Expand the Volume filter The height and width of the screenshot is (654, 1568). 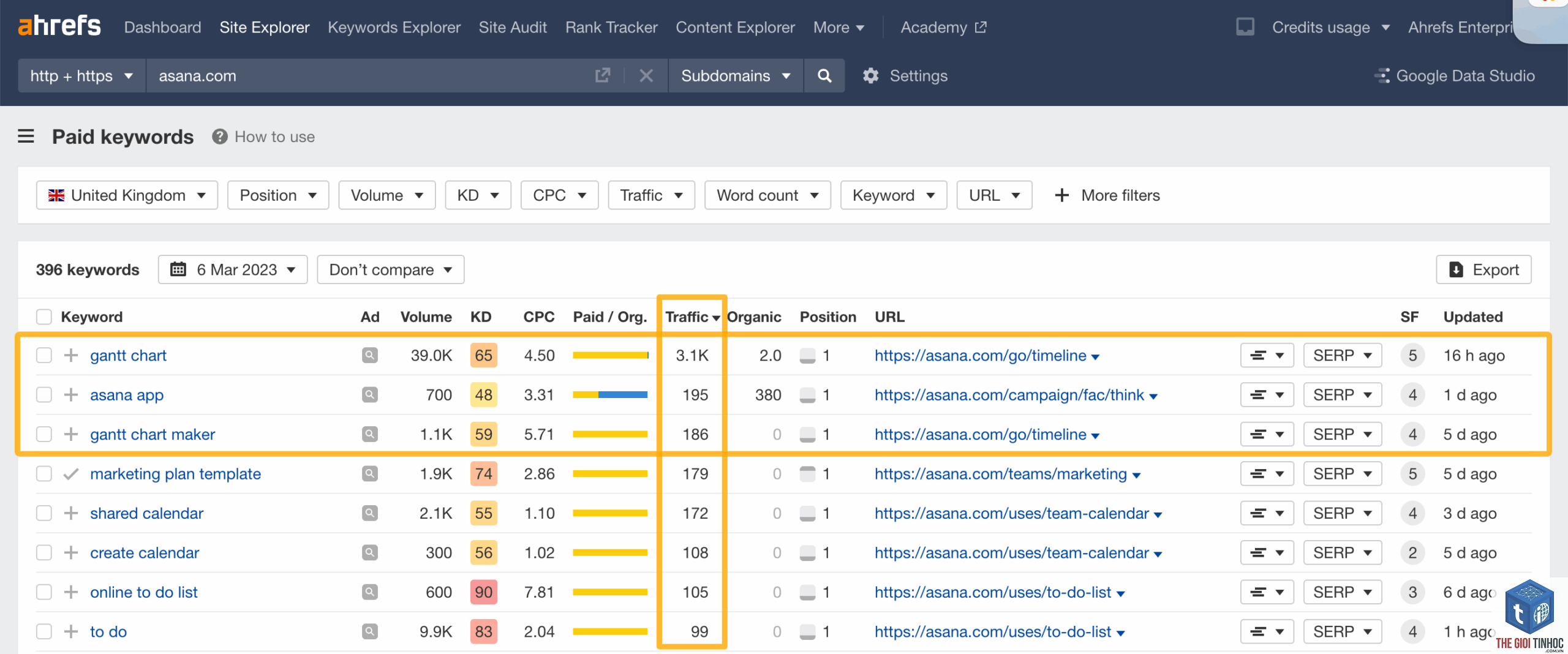[386, 195]
